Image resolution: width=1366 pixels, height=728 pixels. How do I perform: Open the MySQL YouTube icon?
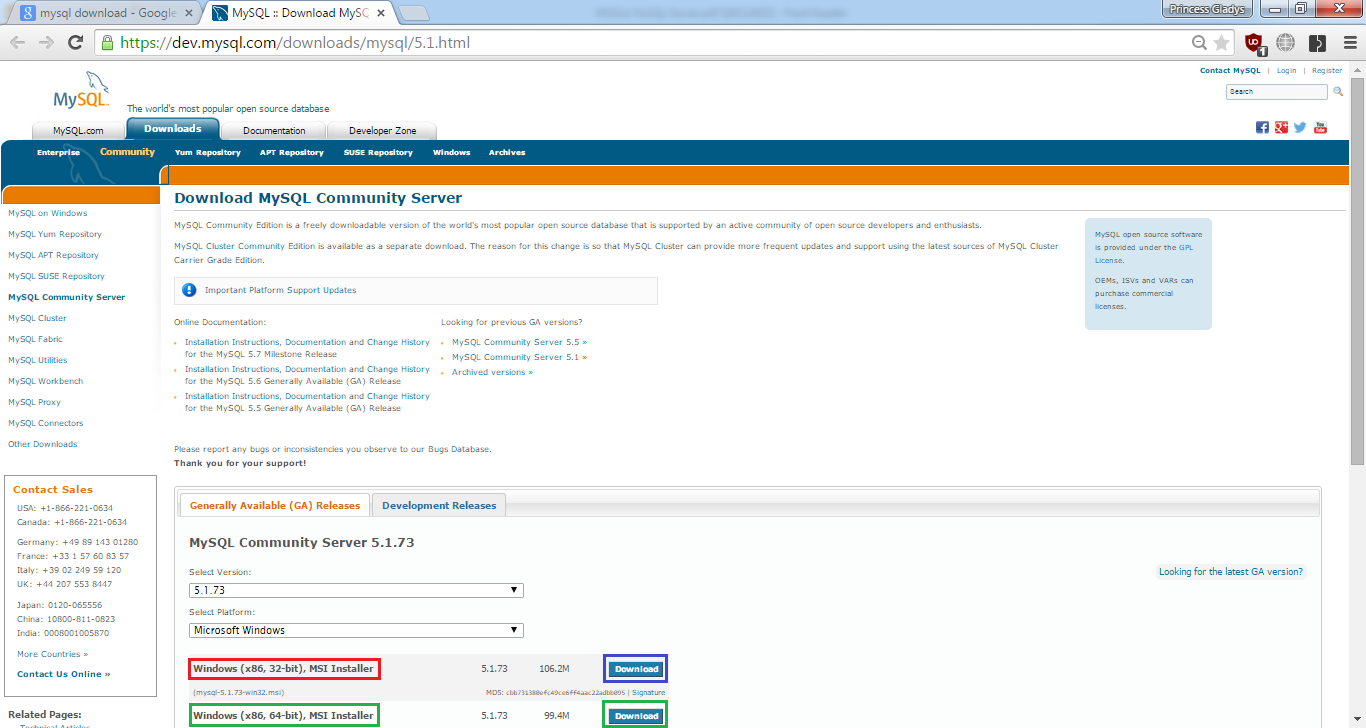tap(1320, 127)
